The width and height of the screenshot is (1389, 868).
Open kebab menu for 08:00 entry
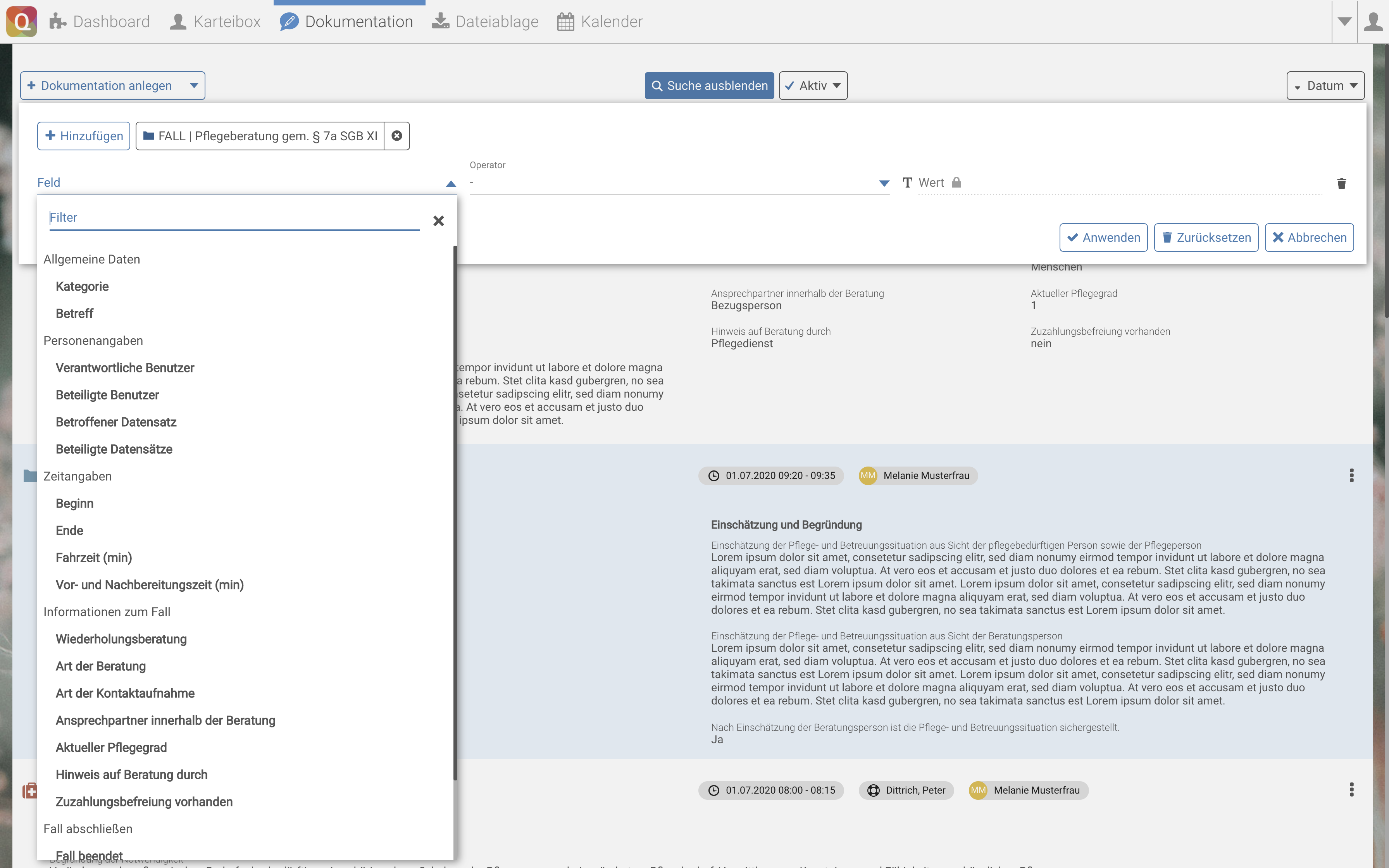pyautogui.click(x=1351, y=790)
